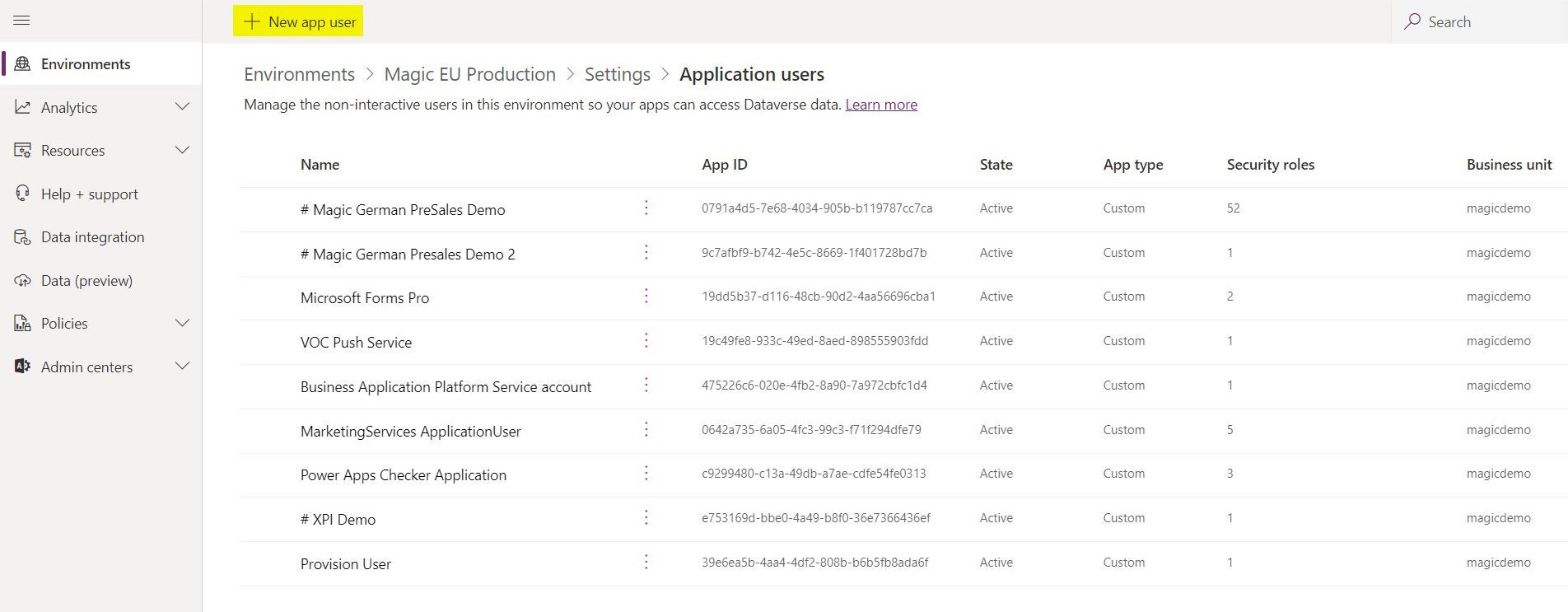This screenshot has height=612, width=1568.
Task: Open the Learn more link
Action: (x=881, y=105)
